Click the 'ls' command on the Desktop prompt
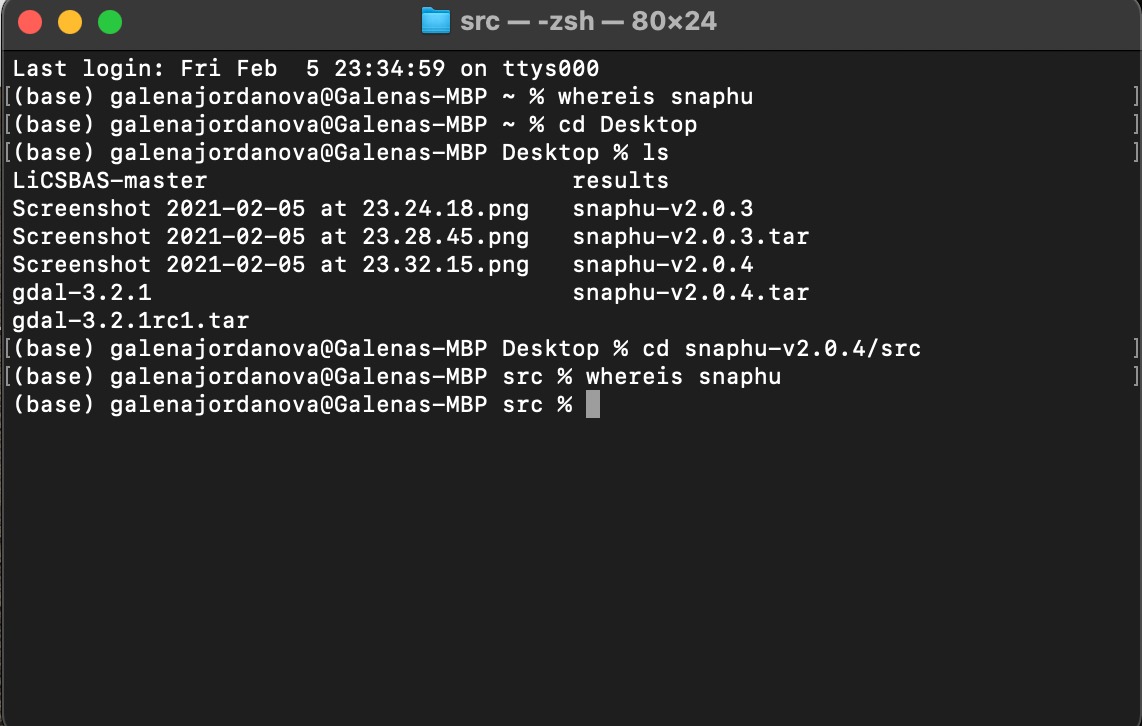 (655, 153)
